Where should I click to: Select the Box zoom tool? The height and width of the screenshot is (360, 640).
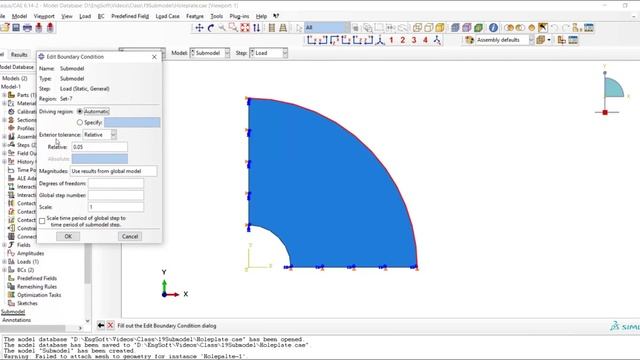click(233, 28)
